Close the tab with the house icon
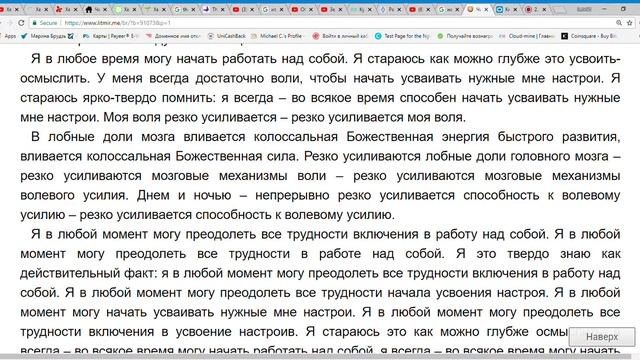 tap(105, 9)
